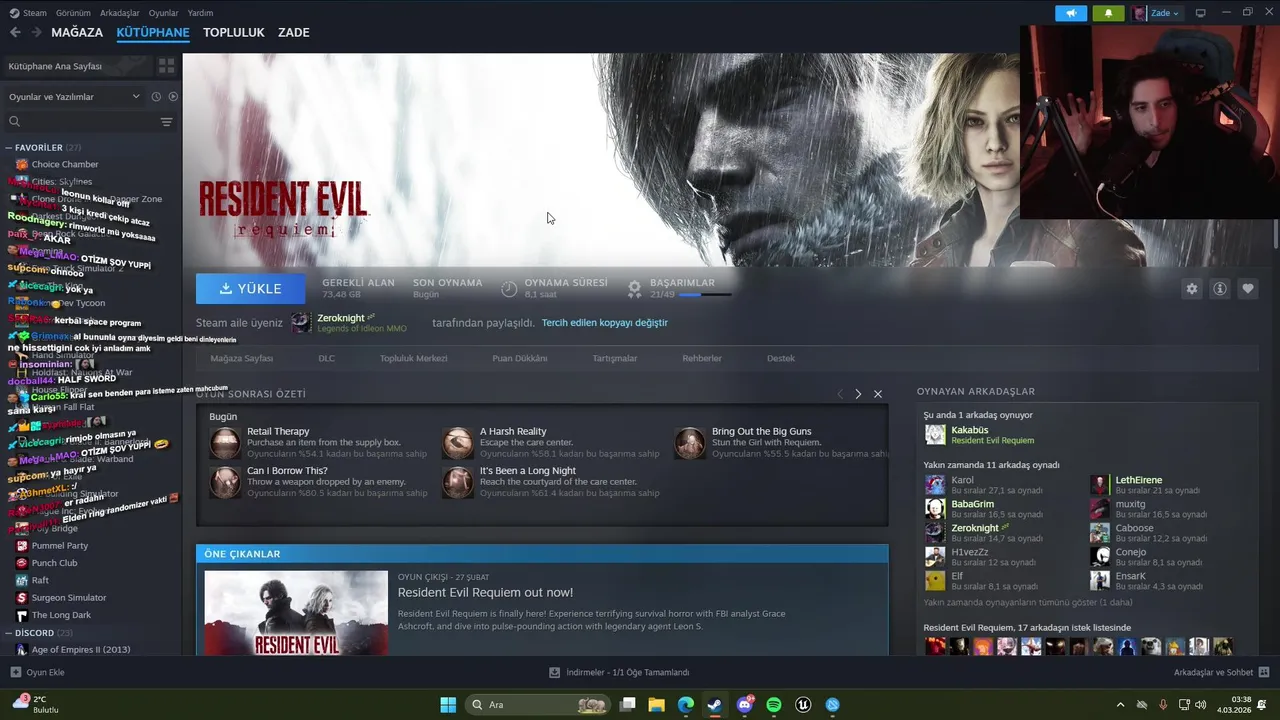Open the Steam announcements megaphone button
This screenshot has height=720, width=1280.
click(x=1071, y=13)
